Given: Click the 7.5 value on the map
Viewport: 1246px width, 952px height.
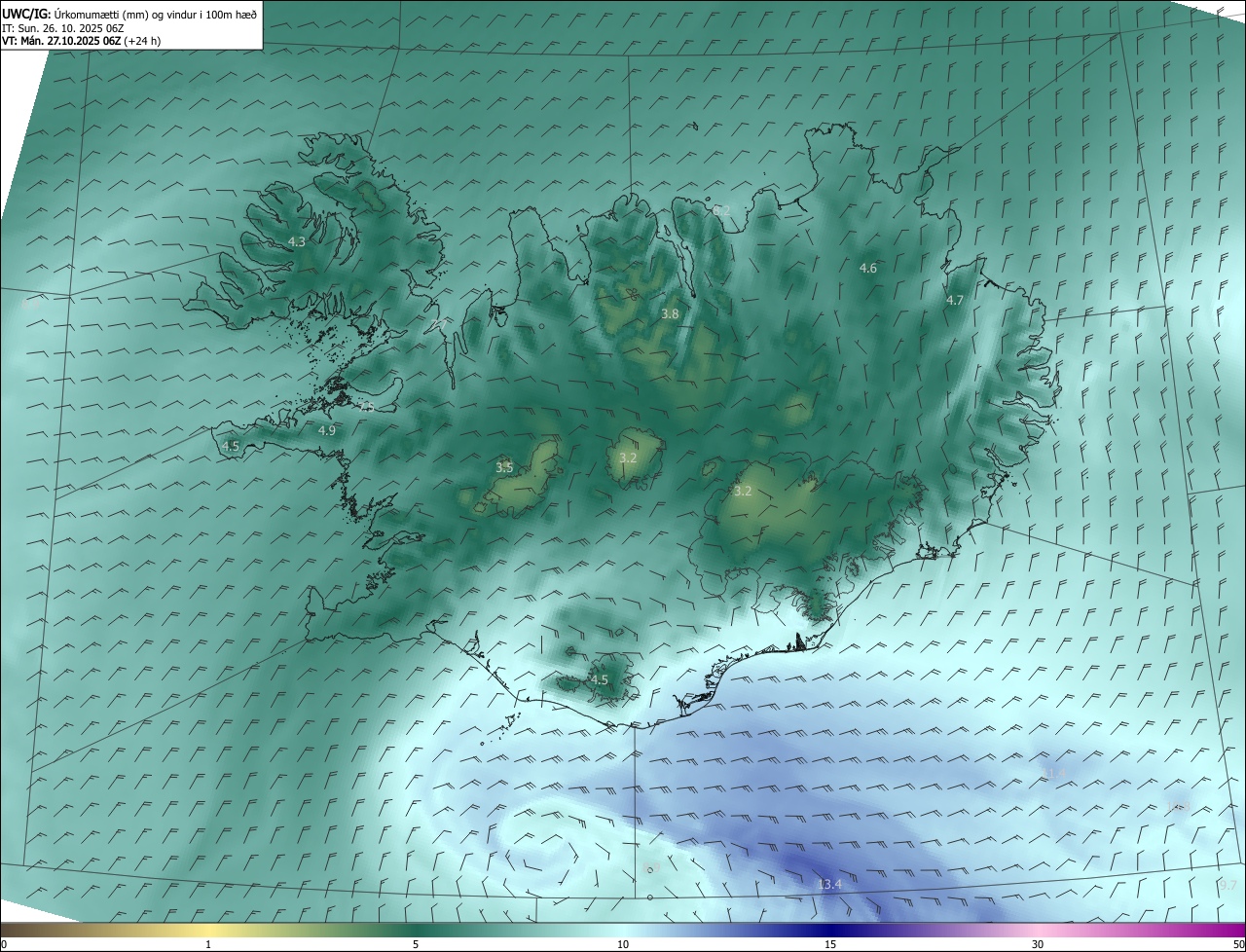Looking at the screenshot, I should tap(366, 408).
